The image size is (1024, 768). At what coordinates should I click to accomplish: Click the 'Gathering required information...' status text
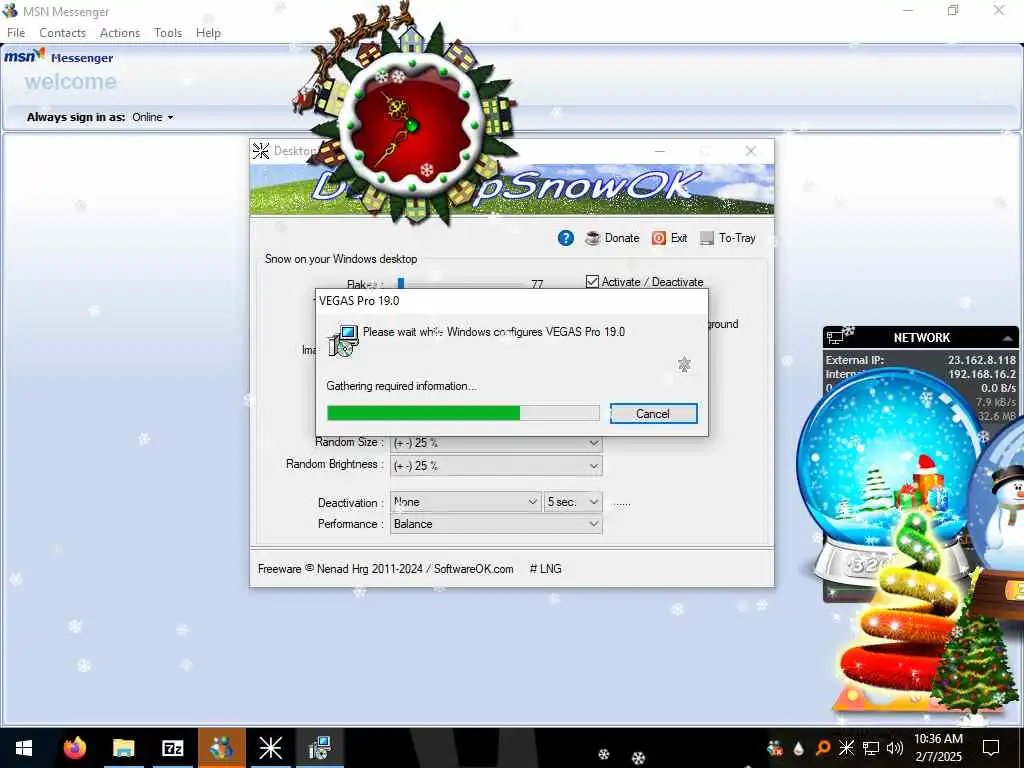[401, 386]
